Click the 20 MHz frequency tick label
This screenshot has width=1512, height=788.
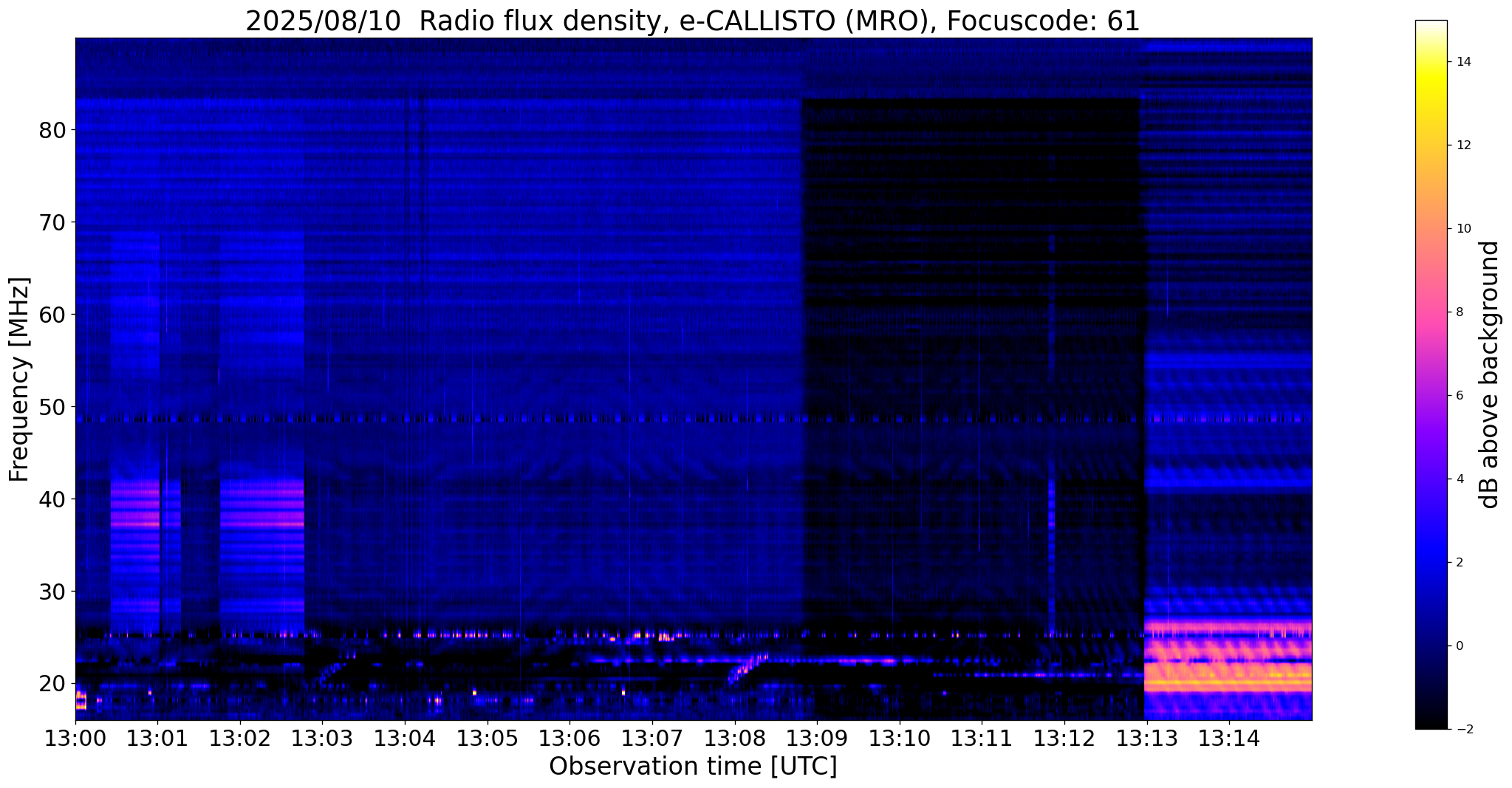52,683
